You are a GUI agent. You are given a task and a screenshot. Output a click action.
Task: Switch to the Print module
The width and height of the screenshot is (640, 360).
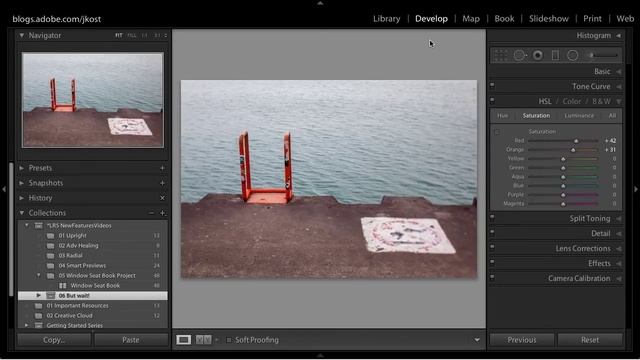pos(592,19)
